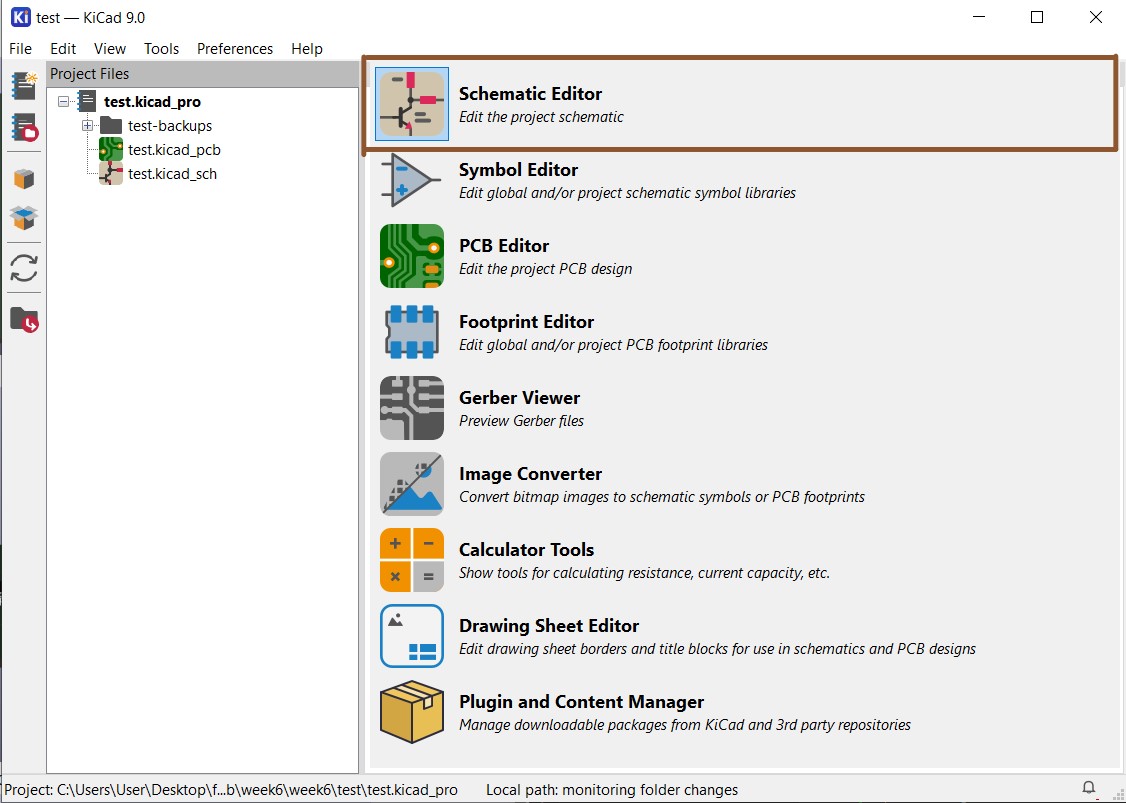Open the Footprint Editor chip icon
The height and width of the screenshot is (803, 1126).
tap(411, 332)
